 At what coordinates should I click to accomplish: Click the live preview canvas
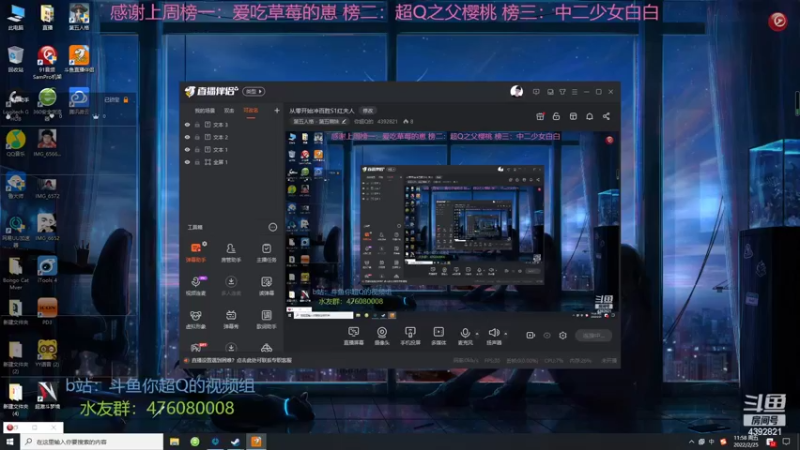(x=452, y=226)
